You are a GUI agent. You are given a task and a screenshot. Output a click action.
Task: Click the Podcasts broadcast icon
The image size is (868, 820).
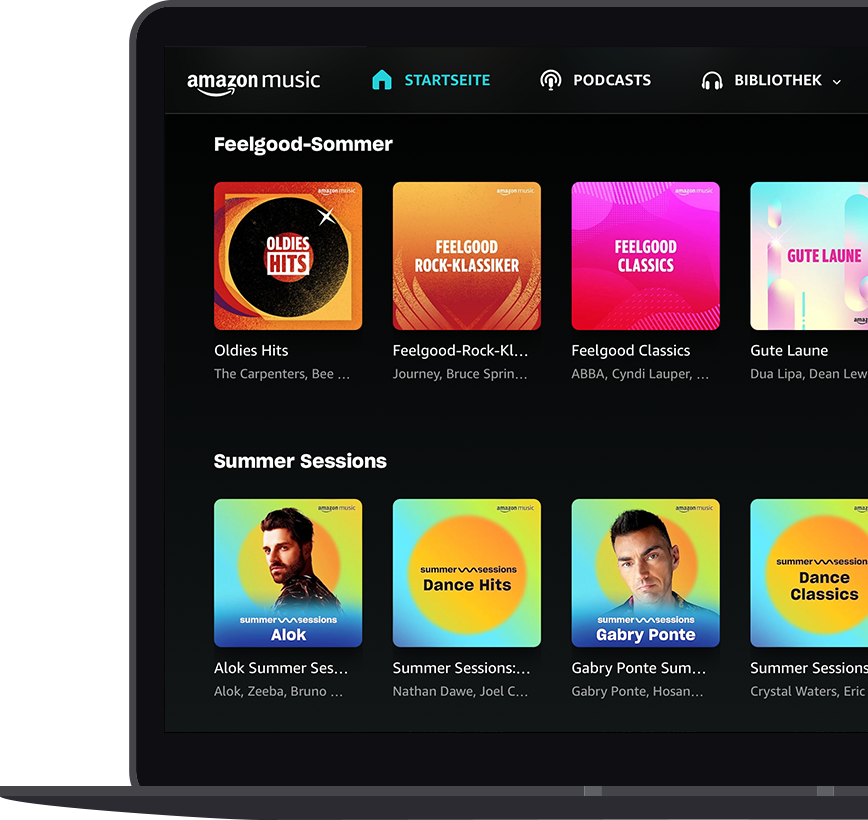click(x=550, y=80)
